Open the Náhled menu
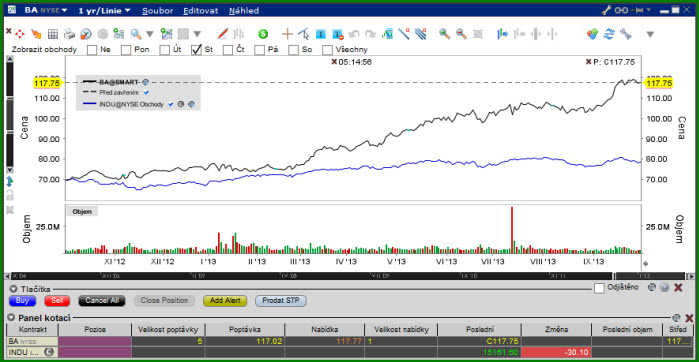699x362 pixels. (244, 11)
